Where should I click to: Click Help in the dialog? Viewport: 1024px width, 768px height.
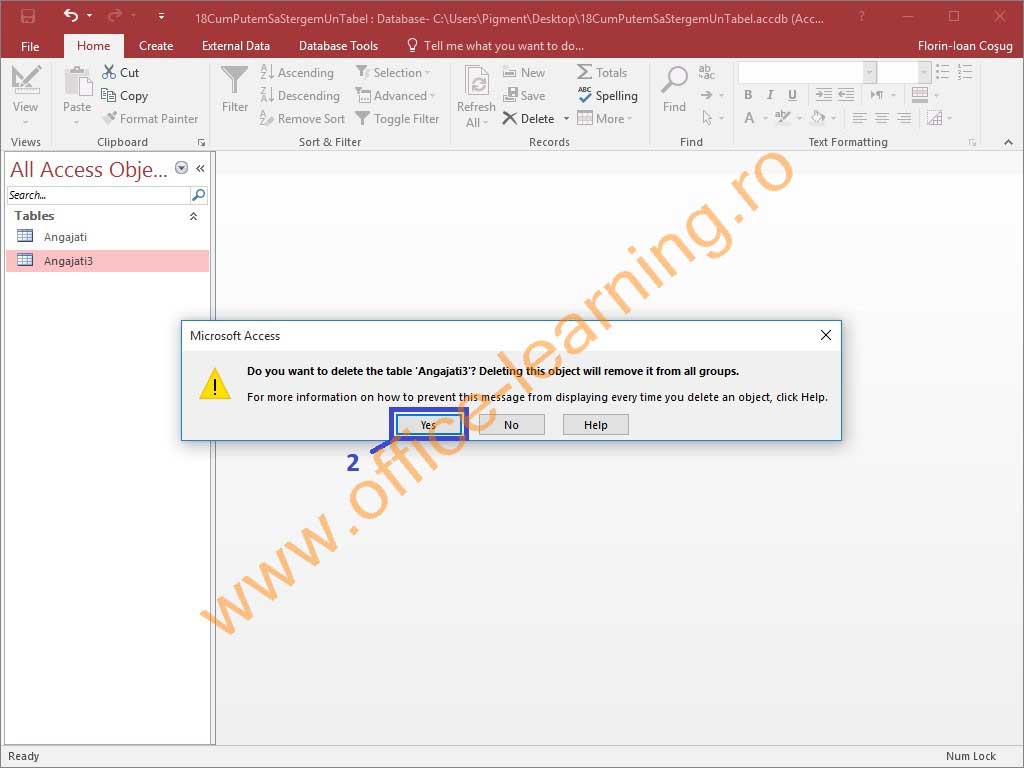coord(596,424)
